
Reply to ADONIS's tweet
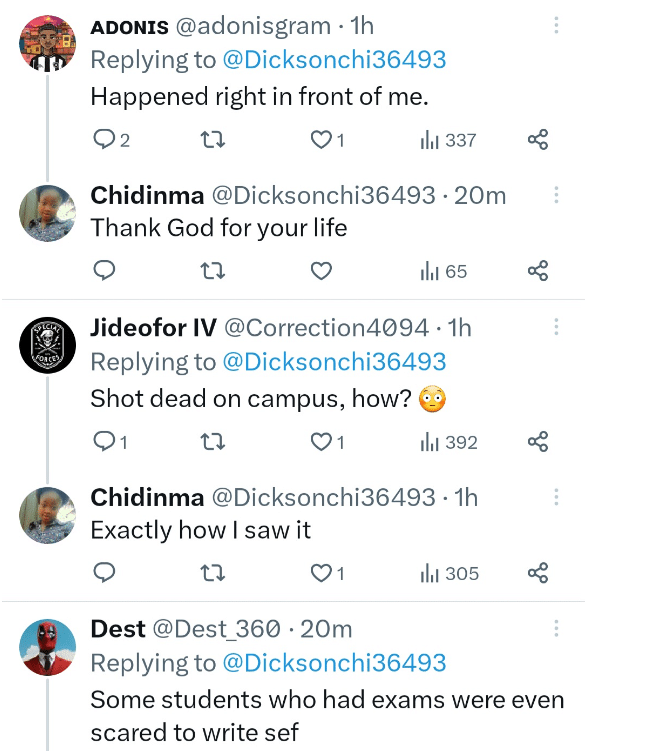pyautogui.click(x=105, y=140)
